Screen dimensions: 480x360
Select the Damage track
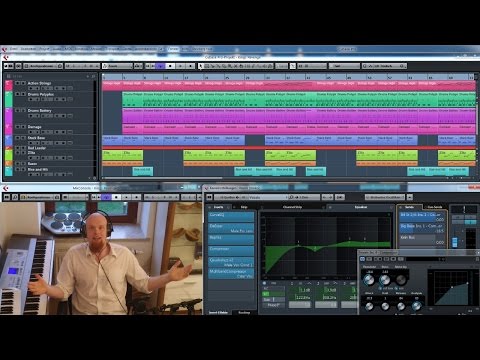pyautogui.click(x=35, y=127)
